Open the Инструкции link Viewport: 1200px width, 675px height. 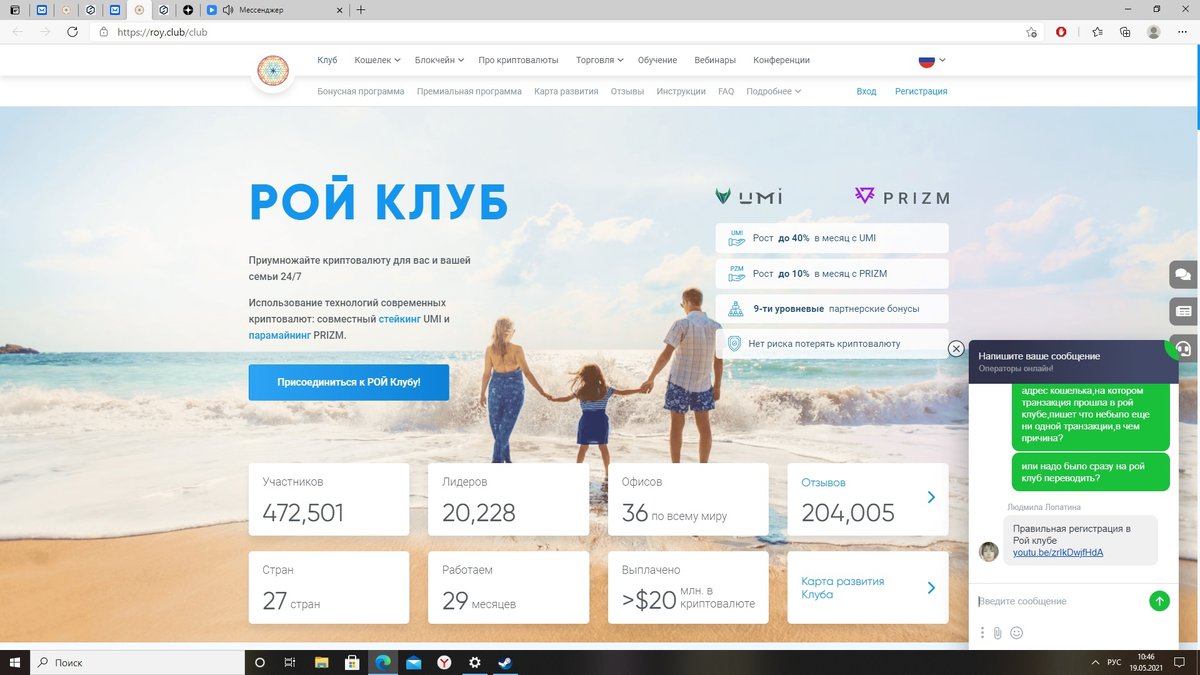(x=681, y=91)
